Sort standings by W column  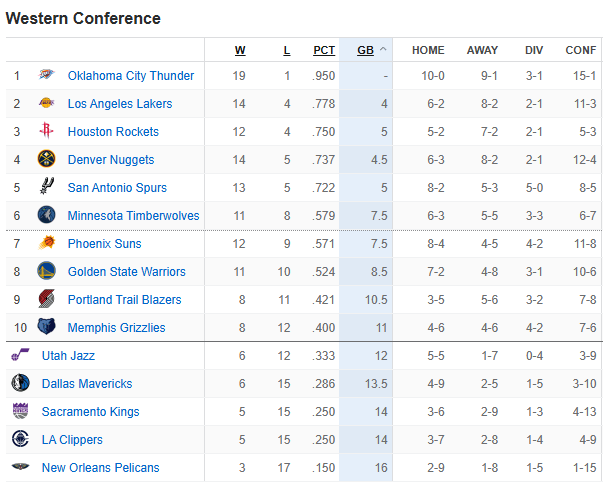click(240, 50)
